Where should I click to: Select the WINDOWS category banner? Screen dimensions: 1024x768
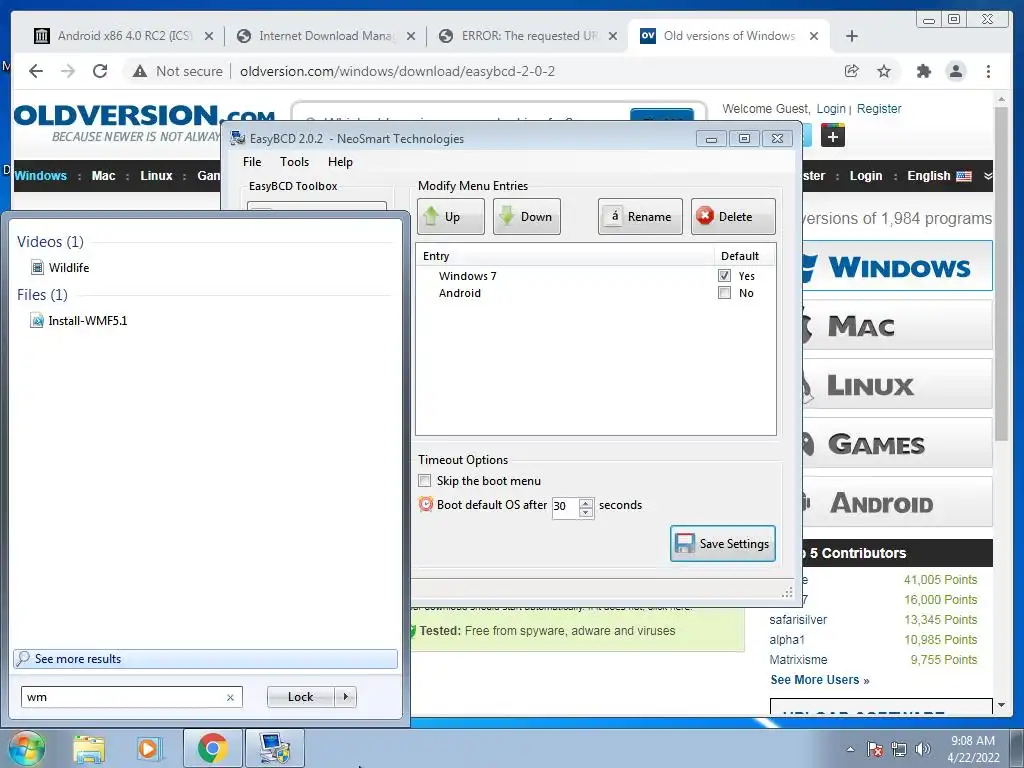[x=897, y=266]
